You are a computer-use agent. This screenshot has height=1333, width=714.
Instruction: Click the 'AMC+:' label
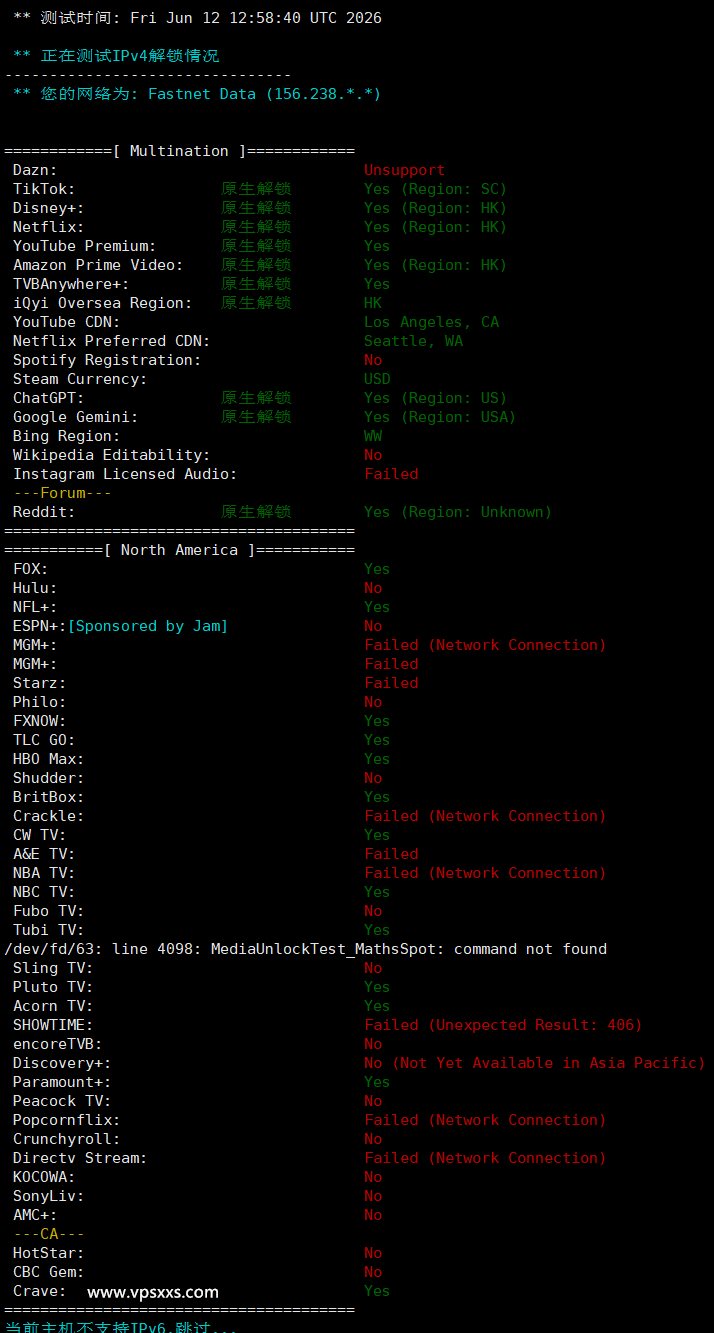35,1215
